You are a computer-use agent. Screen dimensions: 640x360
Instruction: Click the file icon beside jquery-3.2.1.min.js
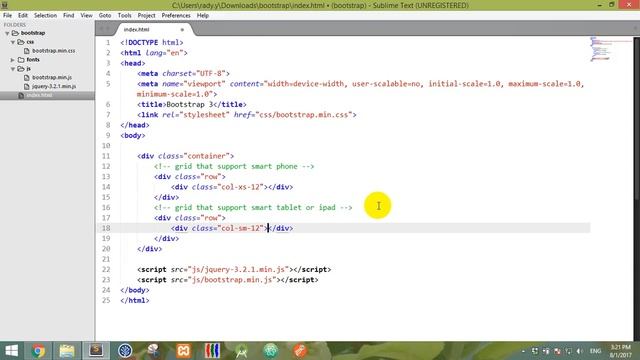(x=27, y=87)
